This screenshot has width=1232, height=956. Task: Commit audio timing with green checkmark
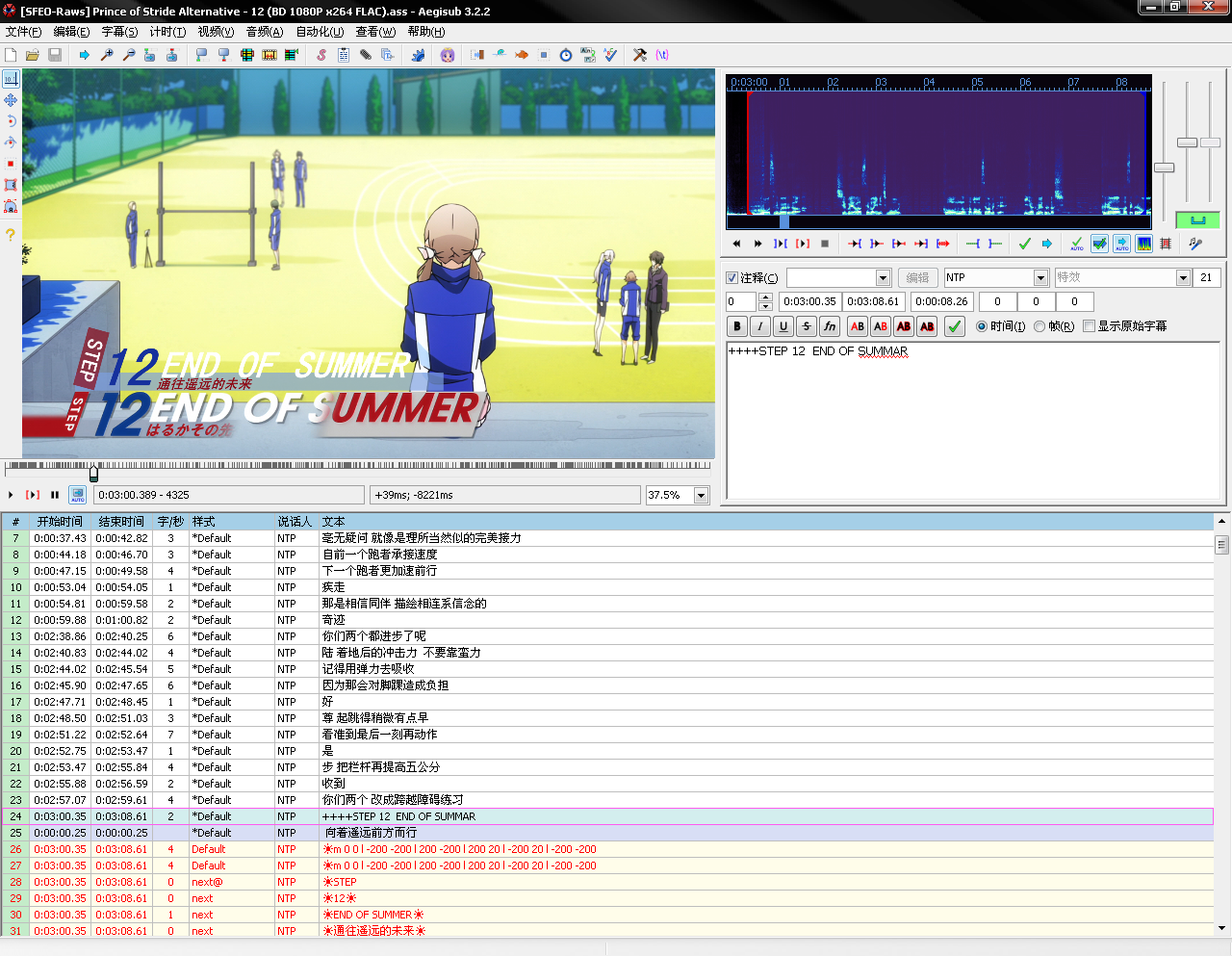(1025, 244)
